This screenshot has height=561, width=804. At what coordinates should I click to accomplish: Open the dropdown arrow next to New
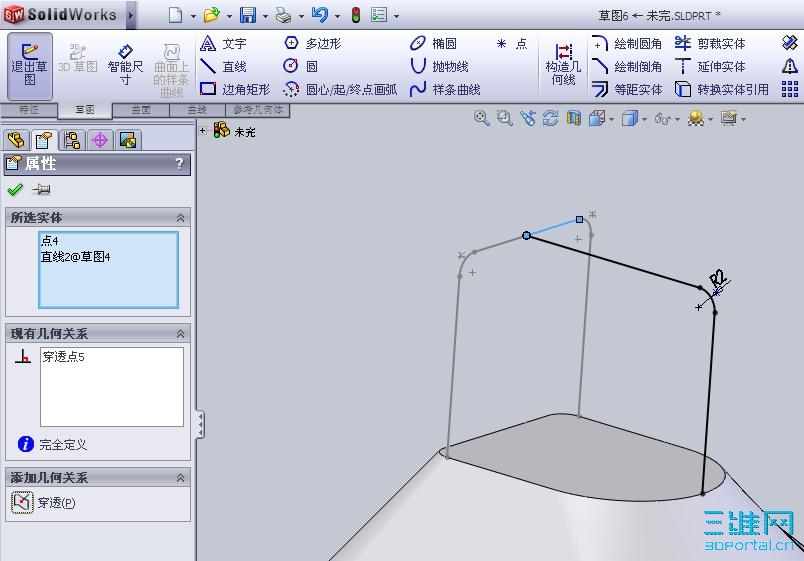tap(193, 16)
